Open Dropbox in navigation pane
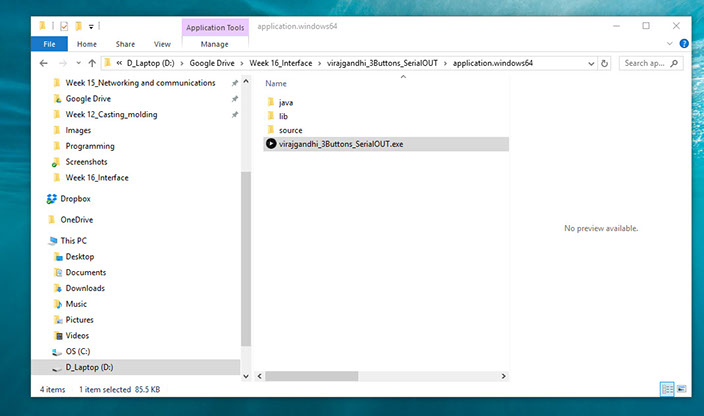The image size is (704, 416). click(75, 198)
